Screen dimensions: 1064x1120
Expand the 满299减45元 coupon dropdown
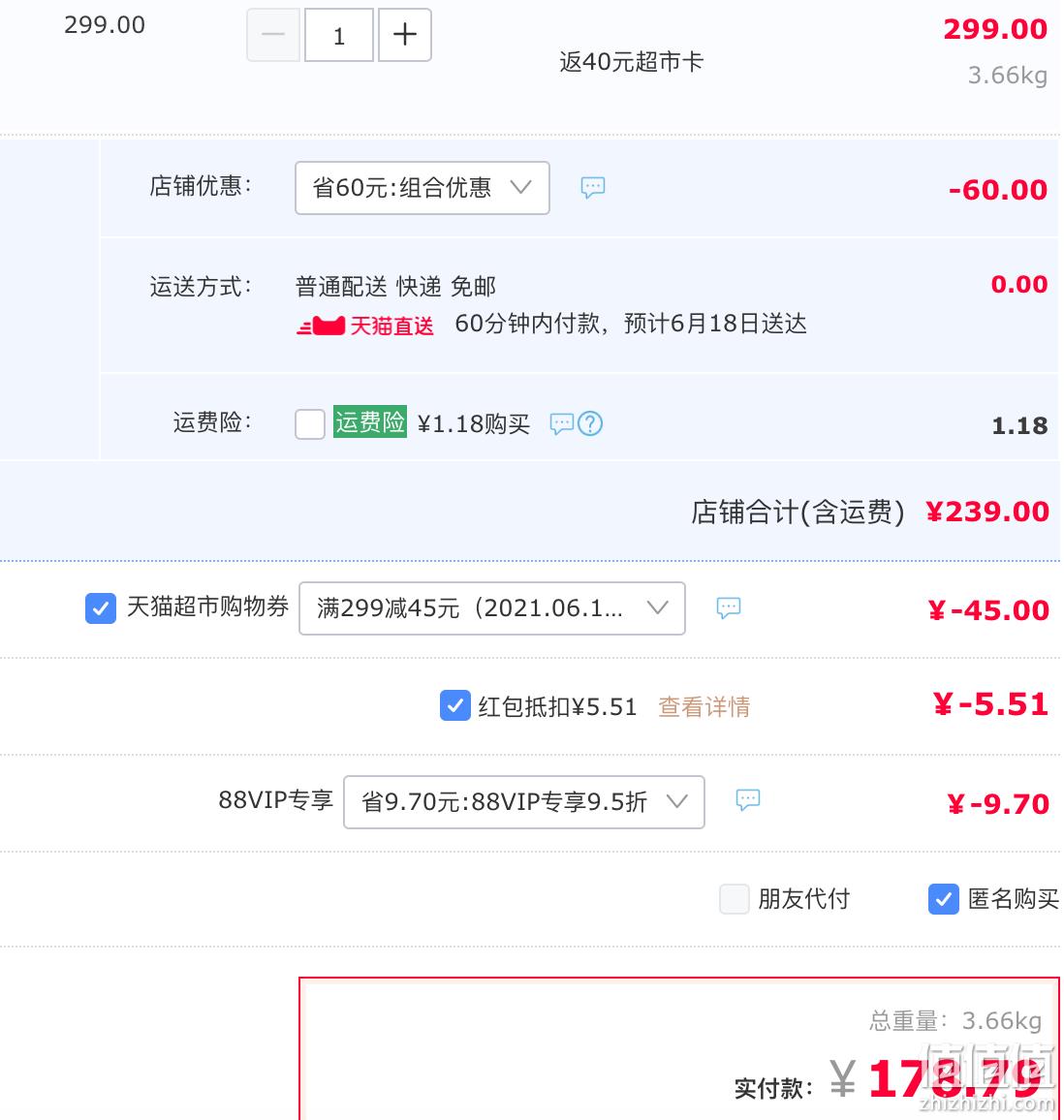[x=492, y=608]
